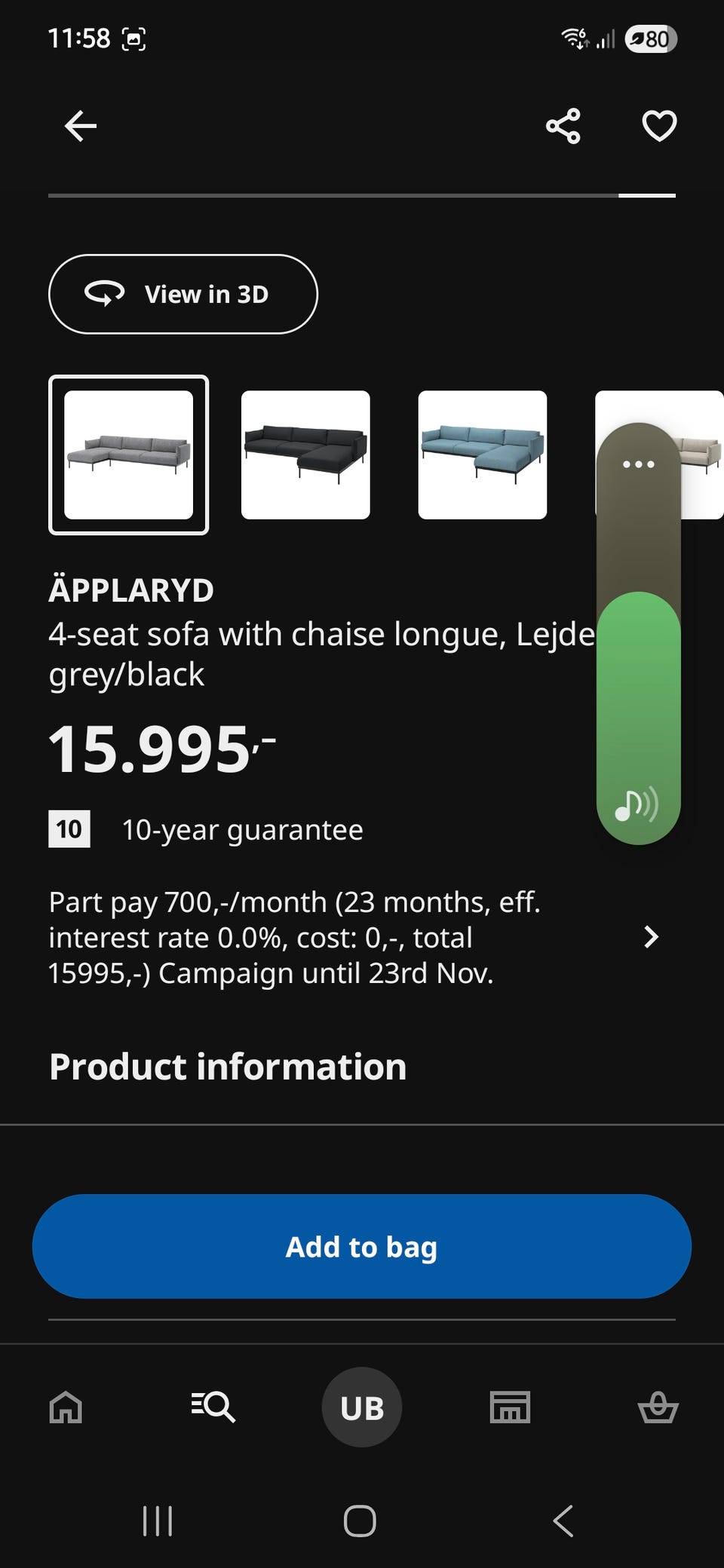Image resolution: width=724 pixels, height=1568 pixels.
Task: Open volume panel more options dots
Action: tap(638, 464)
